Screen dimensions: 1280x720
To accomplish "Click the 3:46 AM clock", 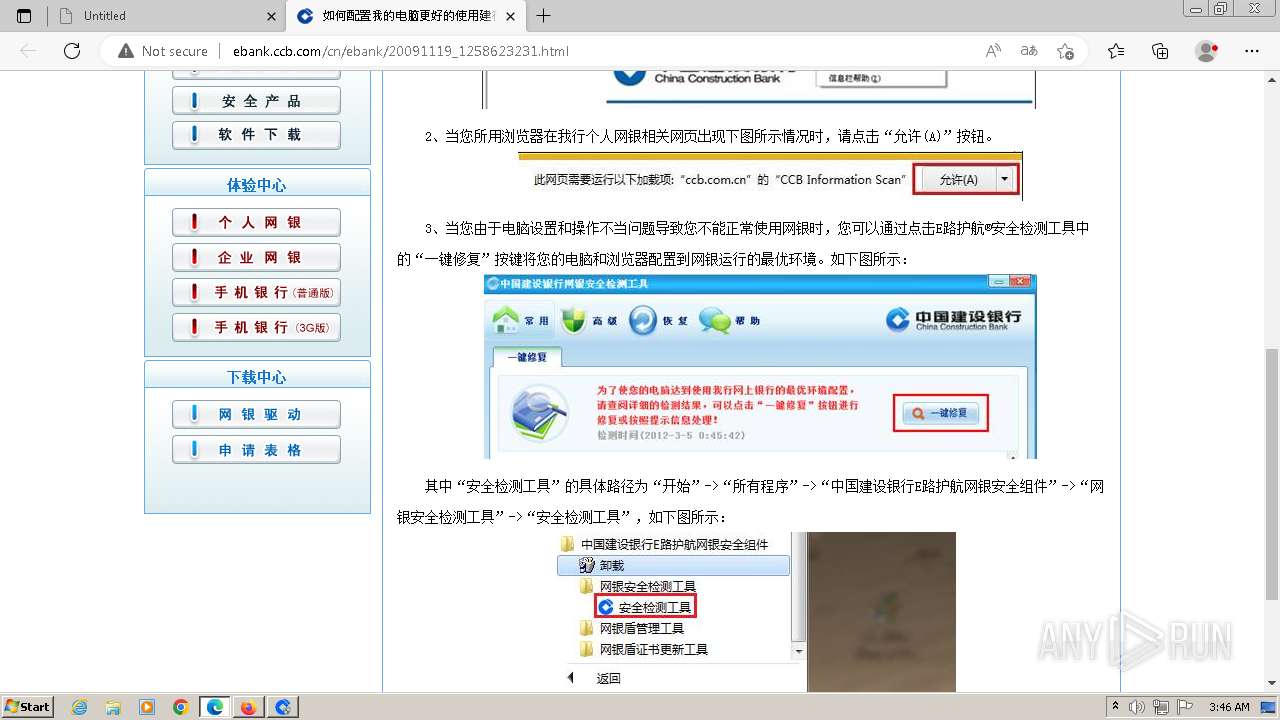I will (1228, 707).
